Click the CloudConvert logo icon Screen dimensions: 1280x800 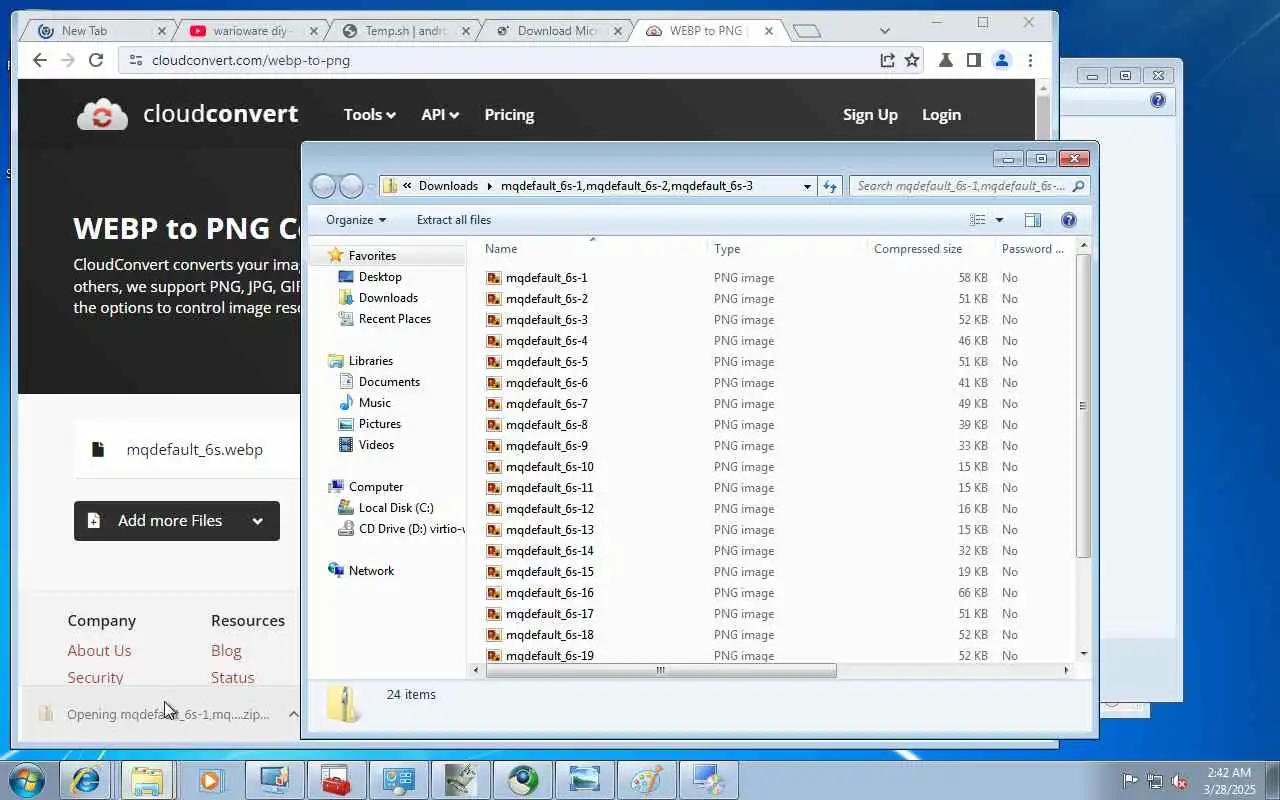pyautogui.click(x=102, y=115)
